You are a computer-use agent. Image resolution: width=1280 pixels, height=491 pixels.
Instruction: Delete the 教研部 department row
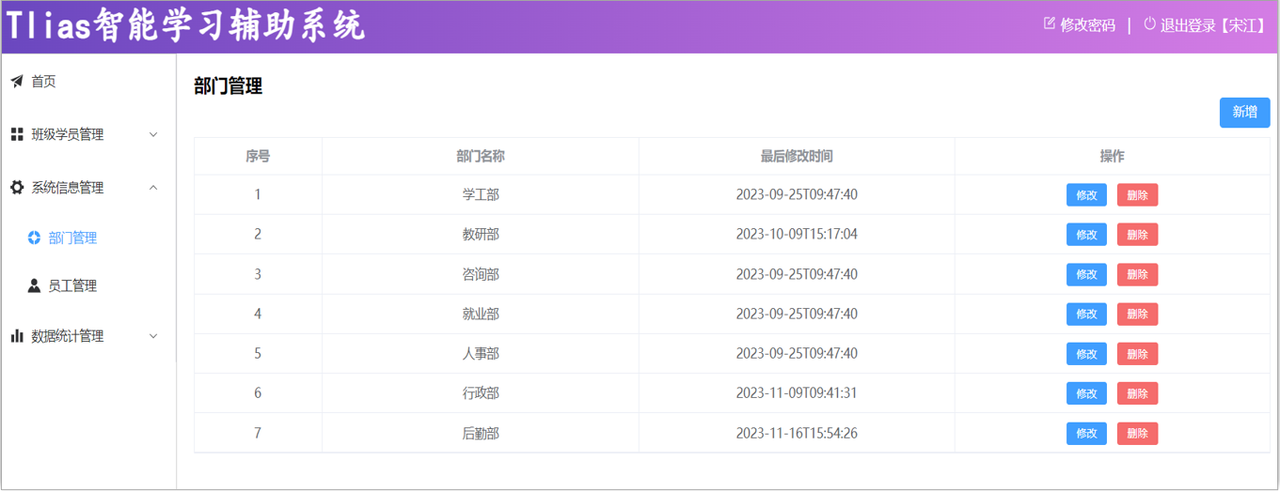coord(1137,235)
